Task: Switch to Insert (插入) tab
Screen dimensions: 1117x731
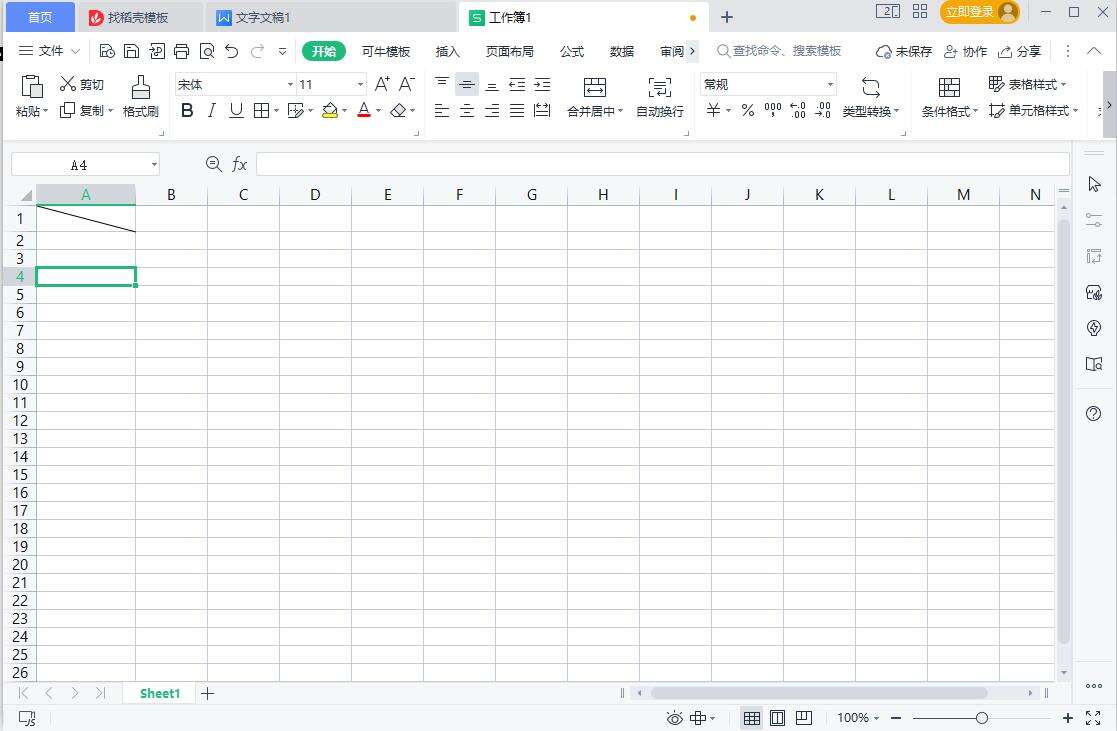Action: tap(447, 51)
